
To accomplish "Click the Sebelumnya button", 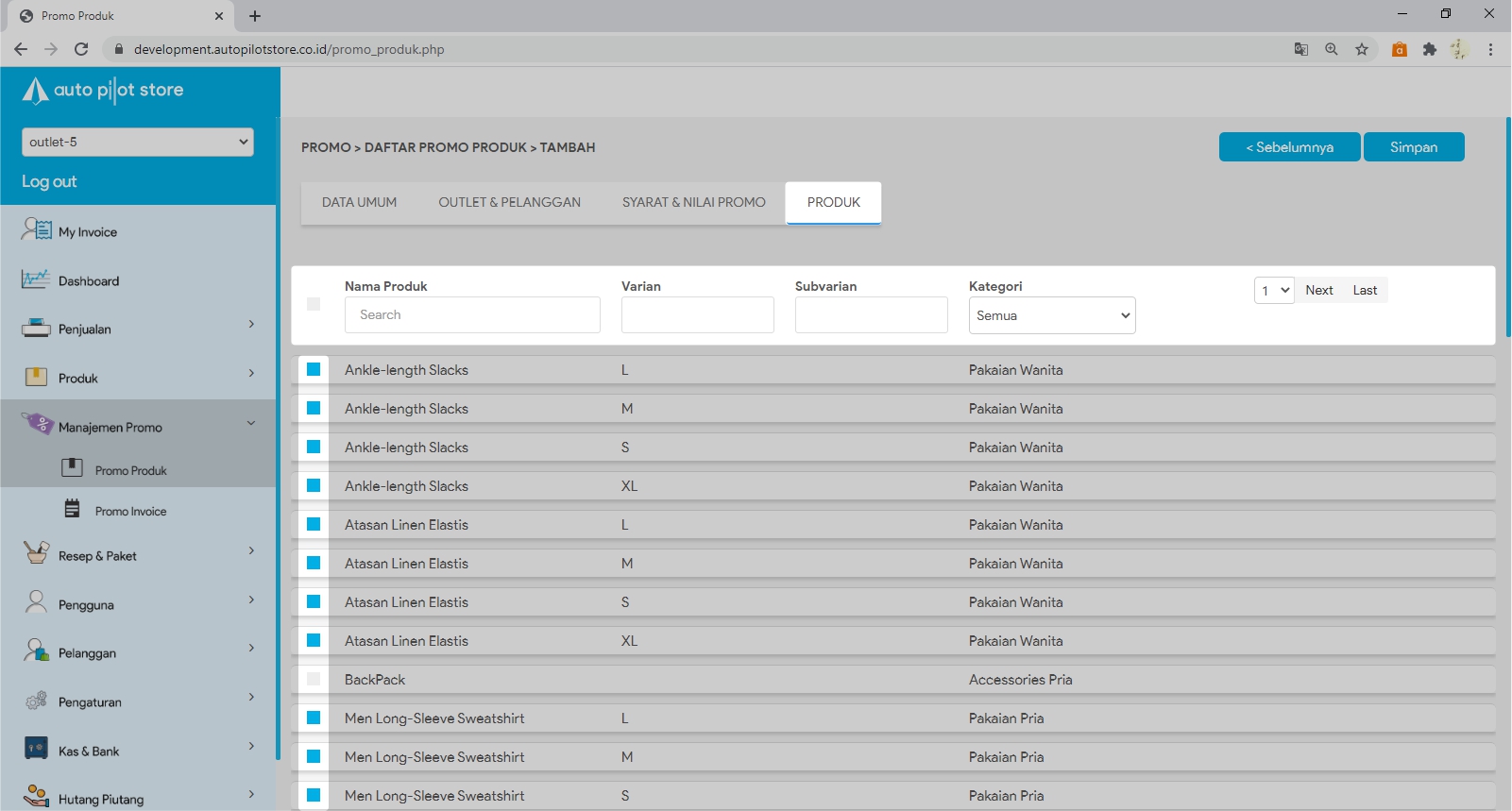I will (x=1289, y=147).
